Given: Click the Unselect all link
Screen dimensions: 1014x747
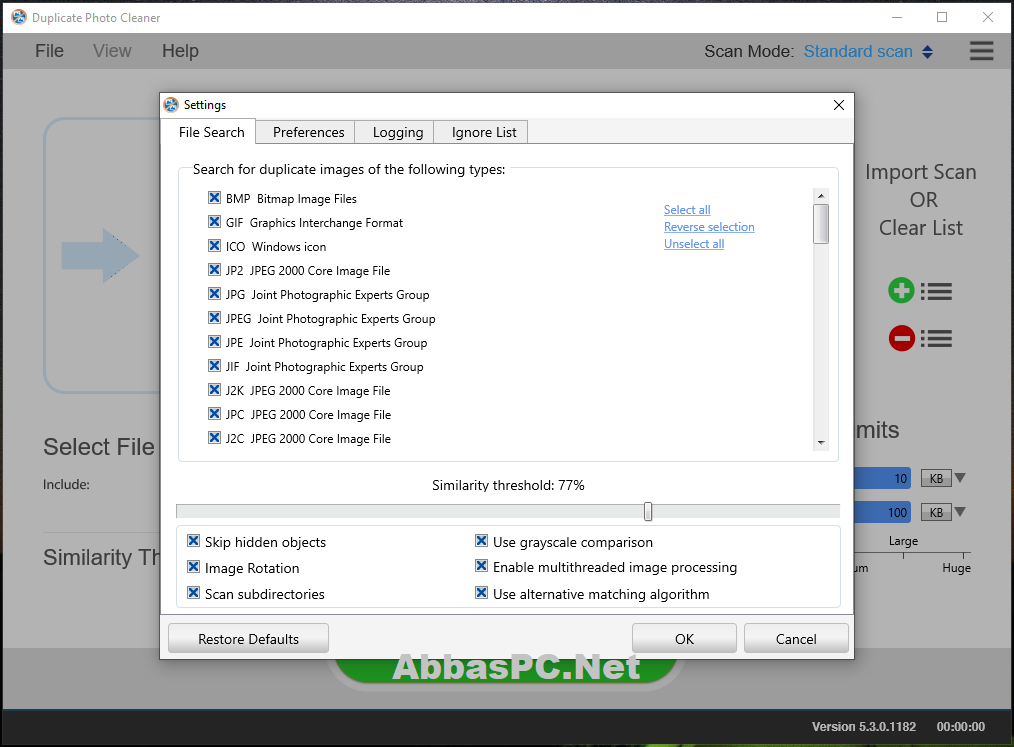Looking at the screenshot, I should [694, 244].
